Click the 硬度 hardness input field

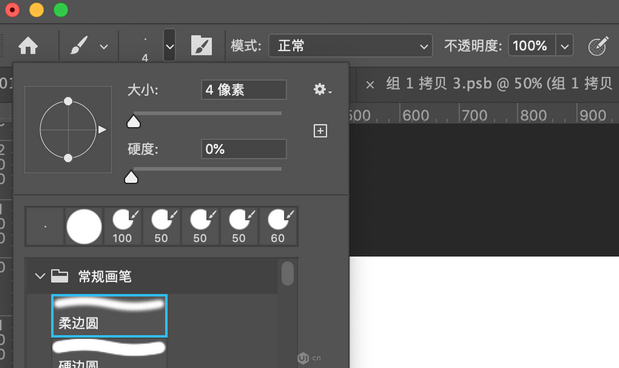(244, 149)
